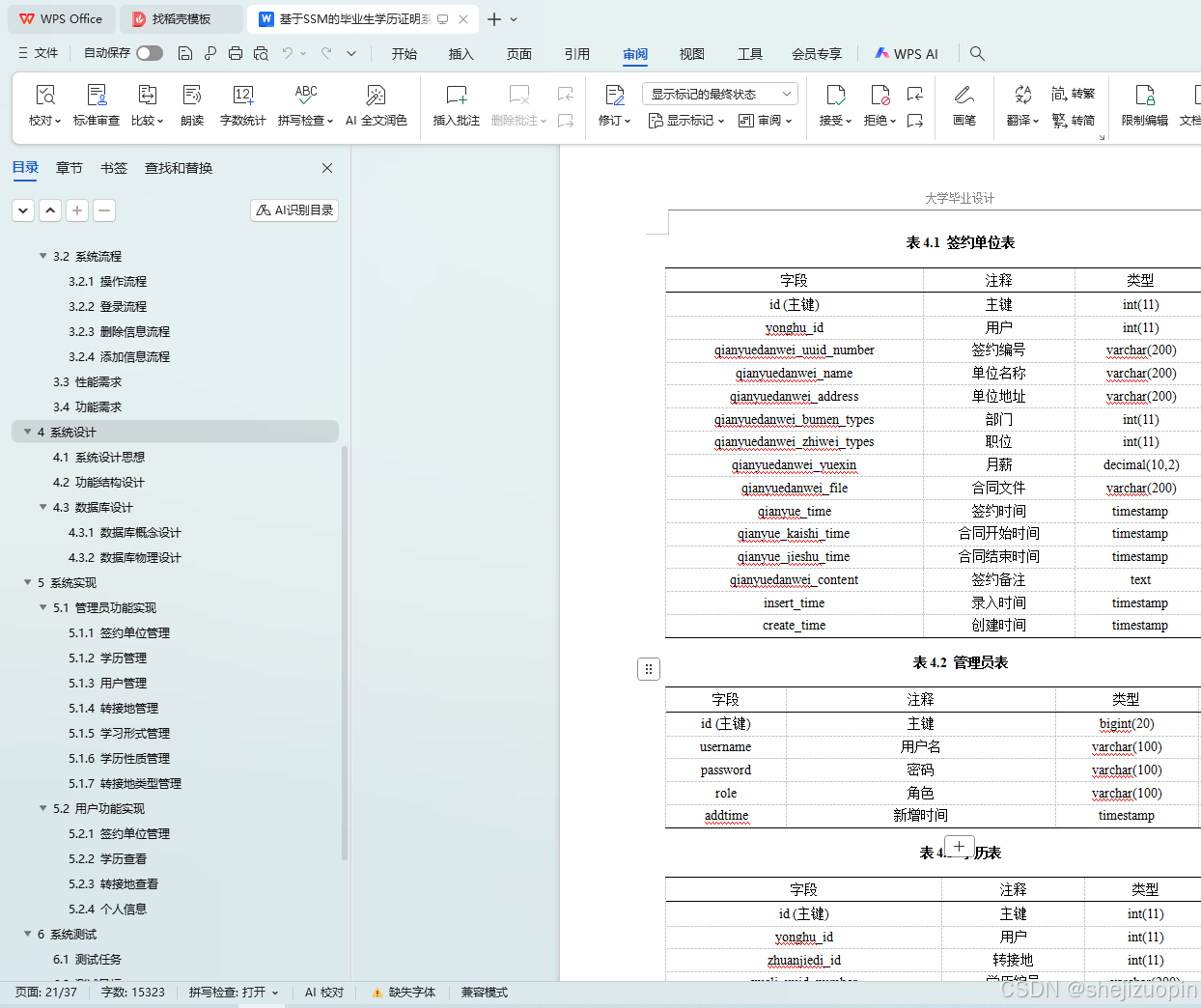Launch AI 全文润色
Screen dimensions: 1201x1008
coord(376,105)
